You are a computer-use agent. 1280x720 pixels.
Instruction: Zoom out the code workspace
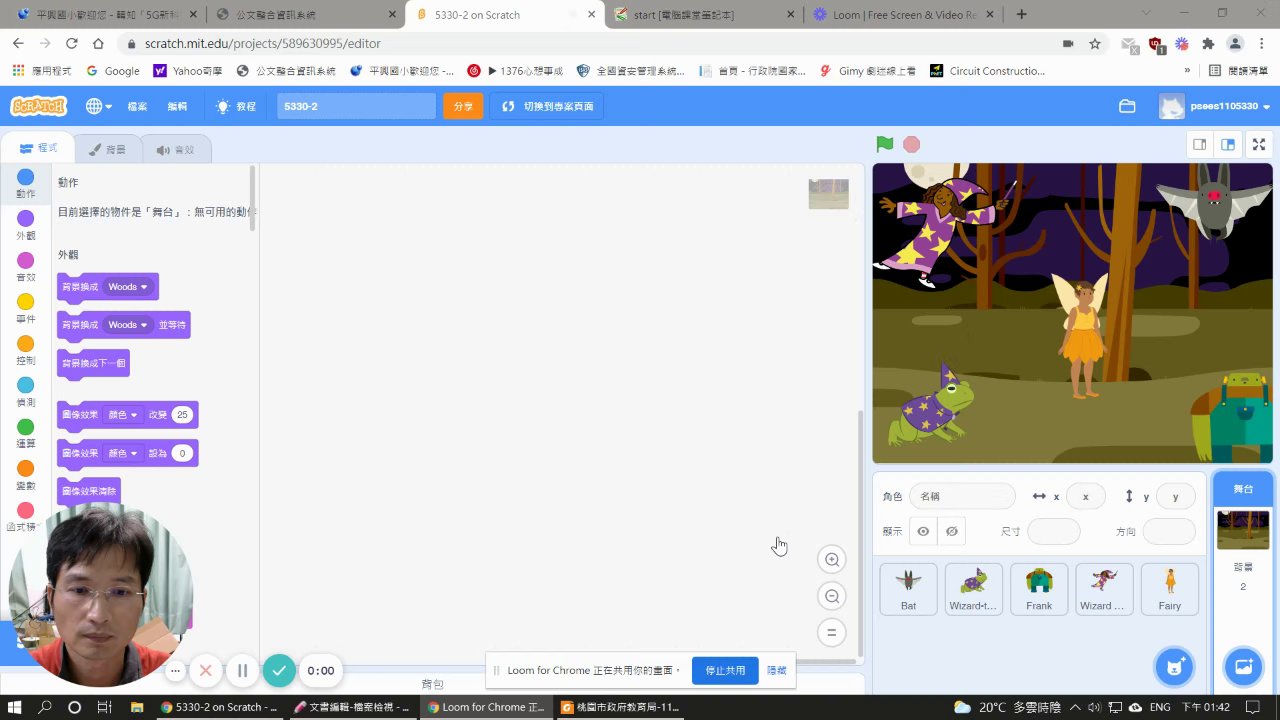(x=831, y=597)
